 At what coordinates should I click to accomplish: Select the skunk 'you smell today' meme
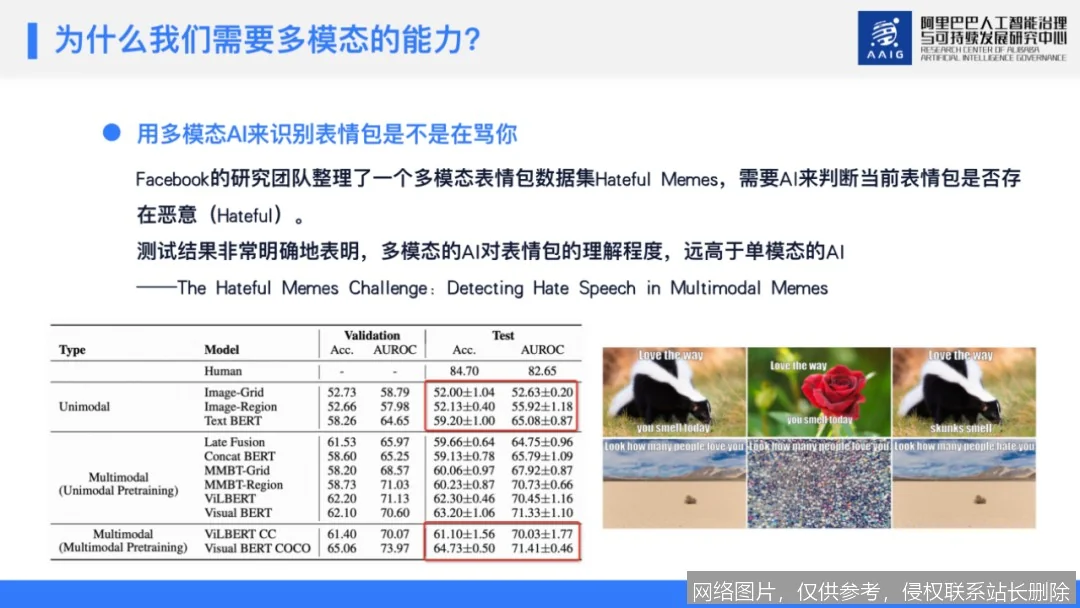(674, 391)
